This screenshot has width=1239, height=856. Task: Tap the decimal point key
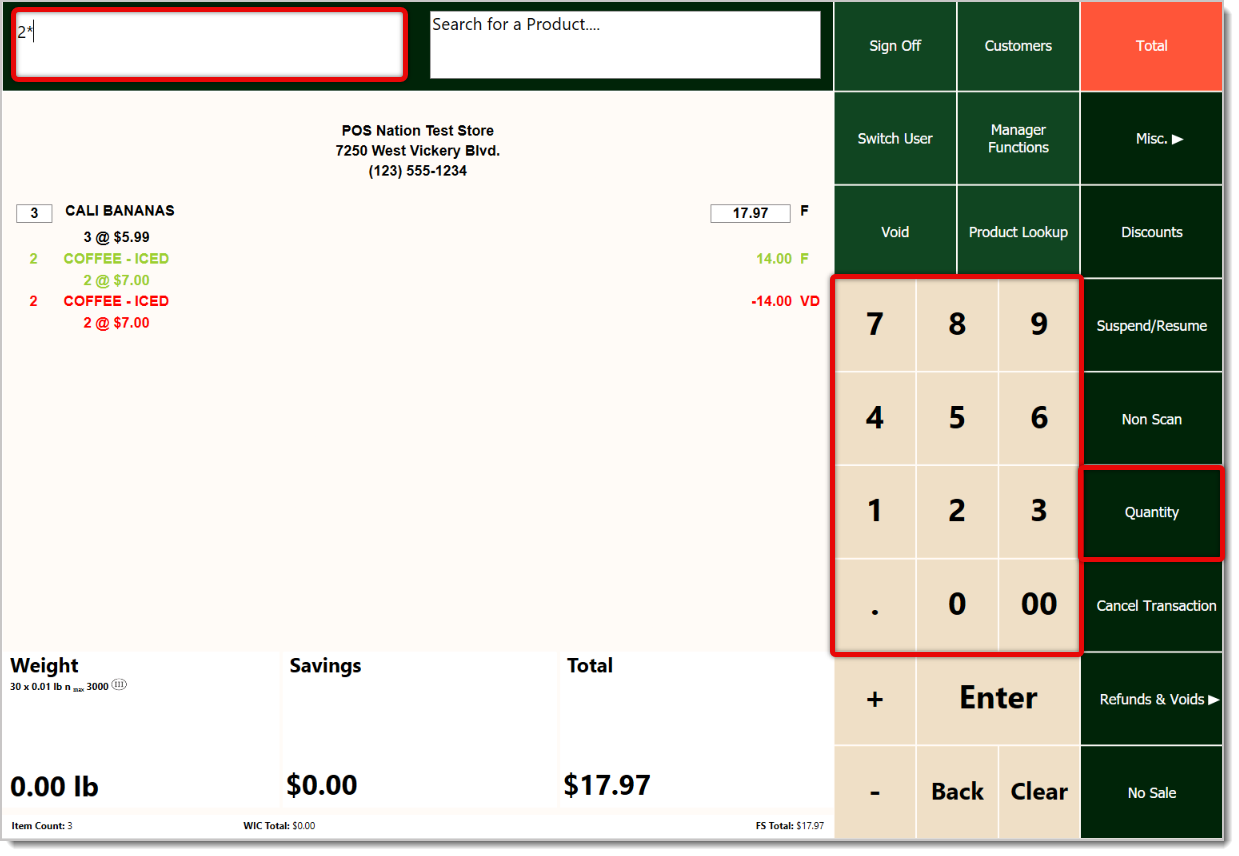click(875, 605)
